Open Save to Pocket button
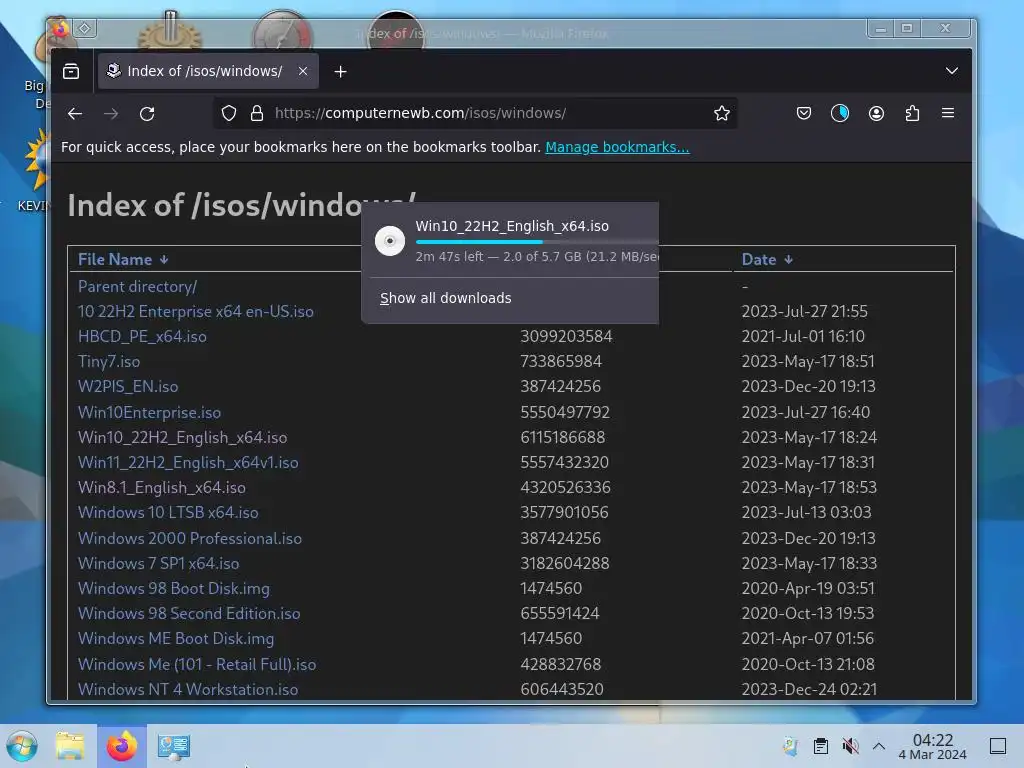 804,113
